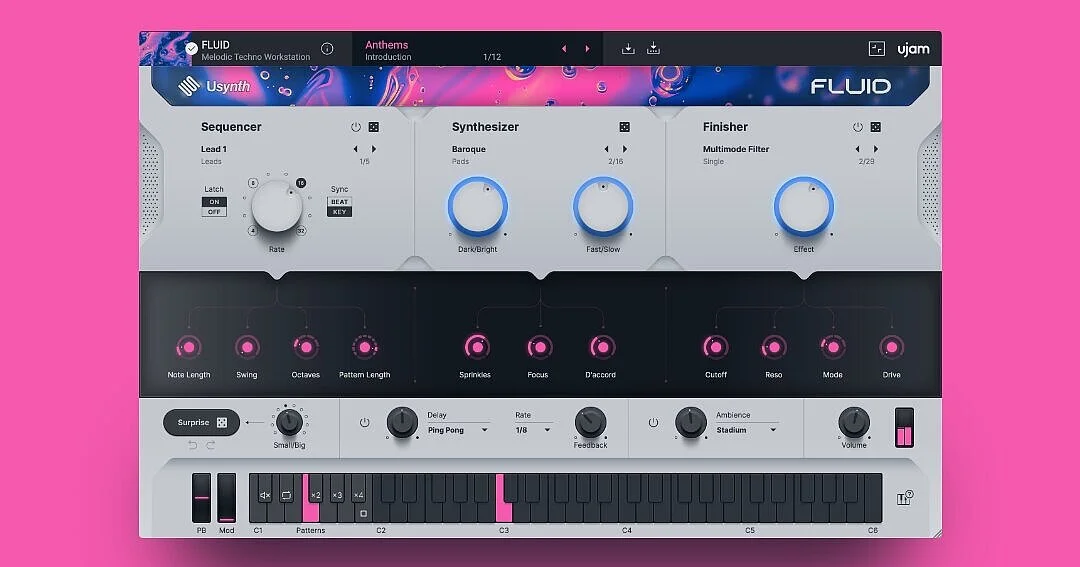Set the Latch switch to ON
The width and height of the screenshot is (1080, 567).
tap(214, 202)
